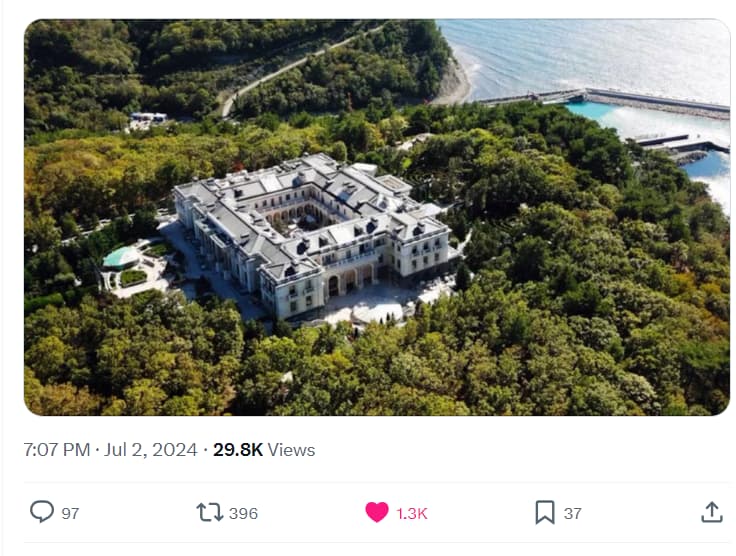The image size is (736, 556).
Task: Open the 7:07 PM timestamp link
Action: tap(57, 450)
